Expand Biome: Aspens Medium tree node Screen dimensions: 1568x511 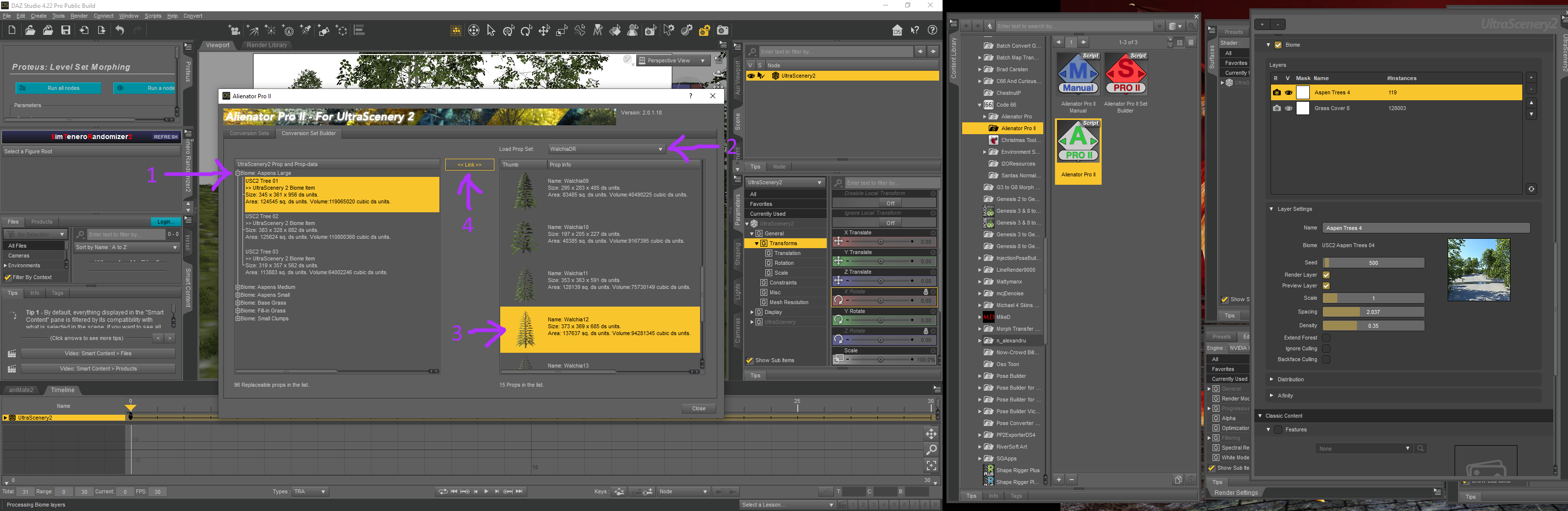pos(238,287)
